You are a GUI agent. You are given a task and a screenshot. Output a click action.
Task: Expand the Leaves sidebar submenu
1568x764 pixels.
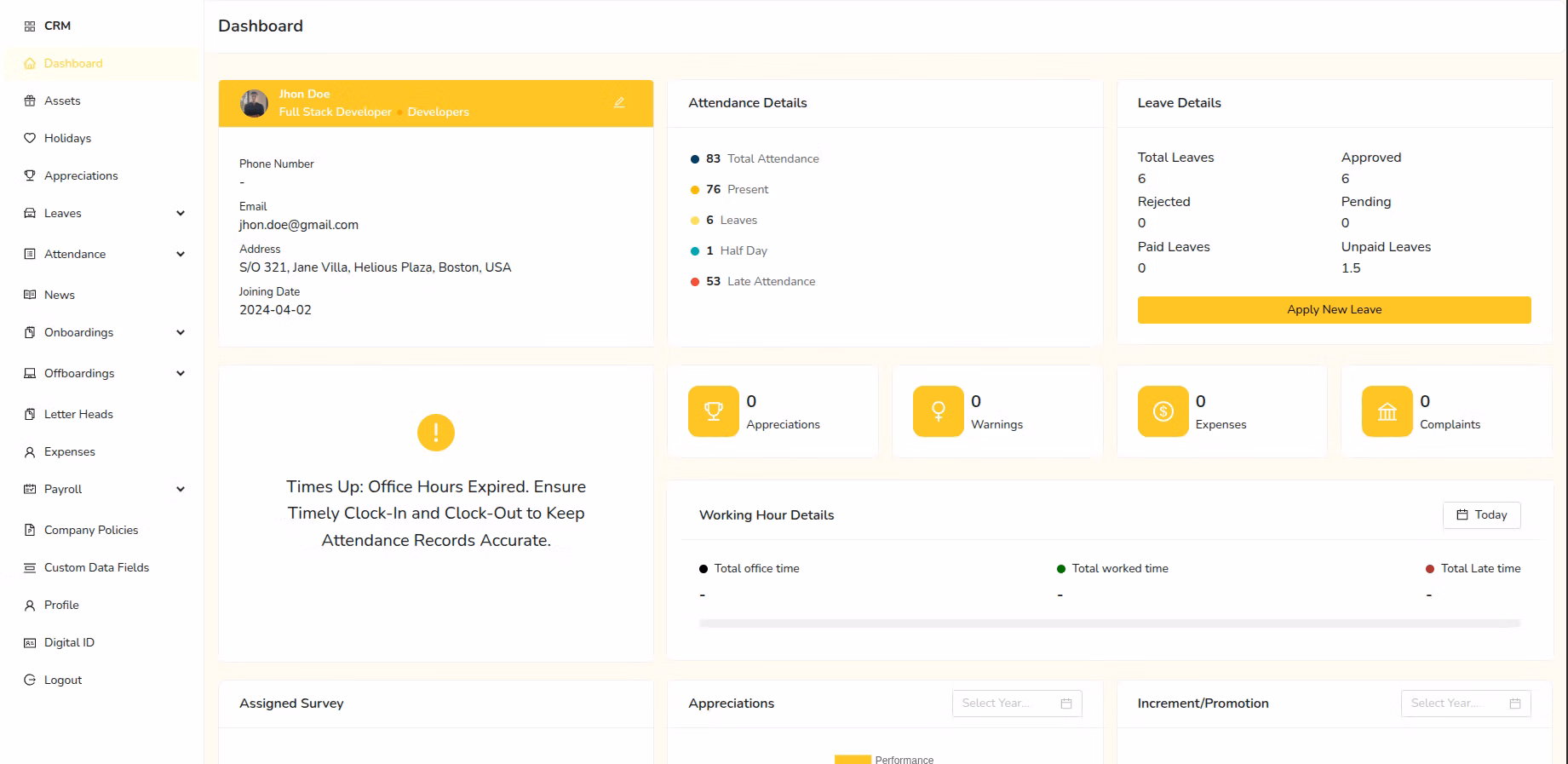(181, 214)
